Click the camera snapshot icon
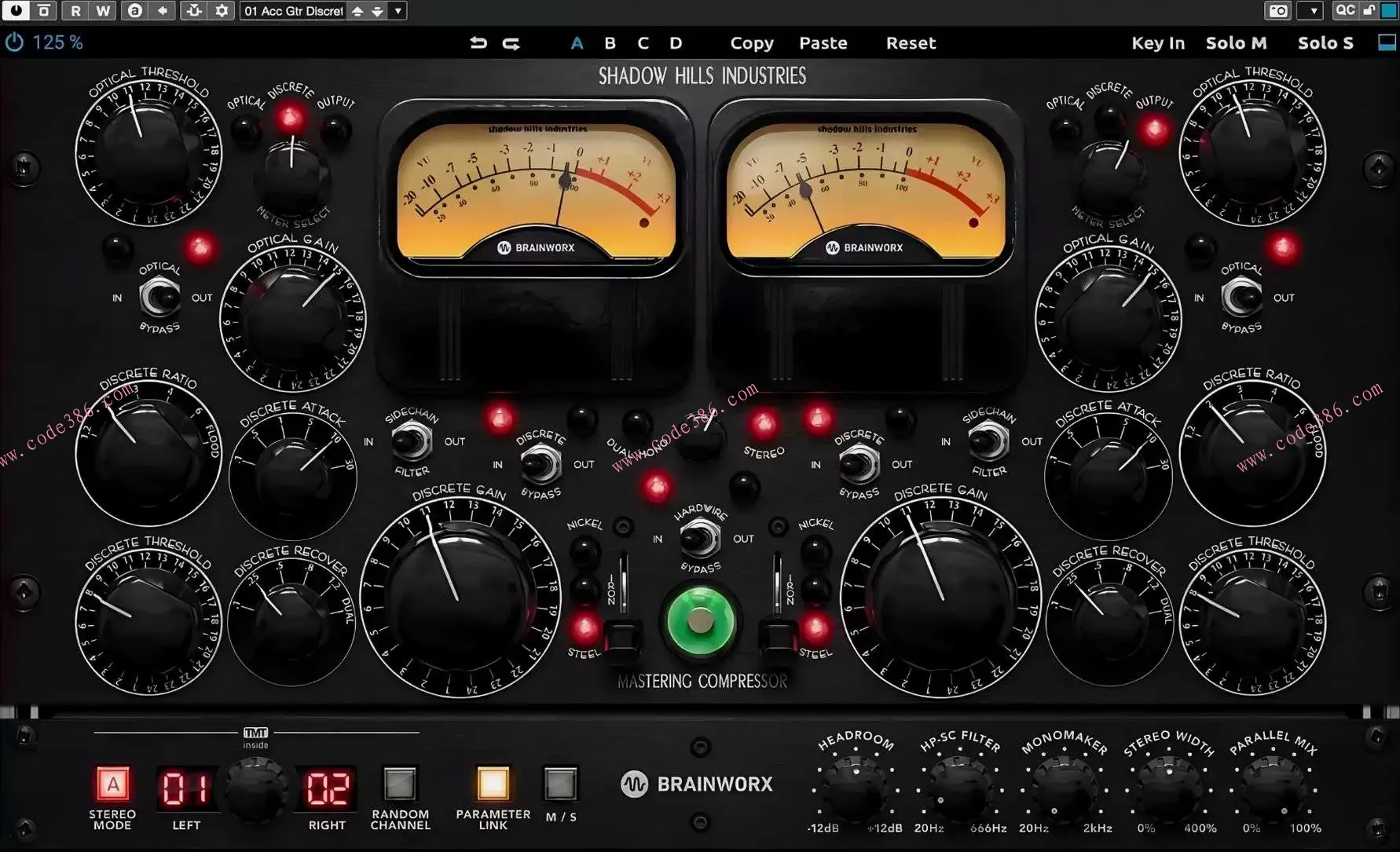The image size is (1400, 852). tap(1277, 11)
